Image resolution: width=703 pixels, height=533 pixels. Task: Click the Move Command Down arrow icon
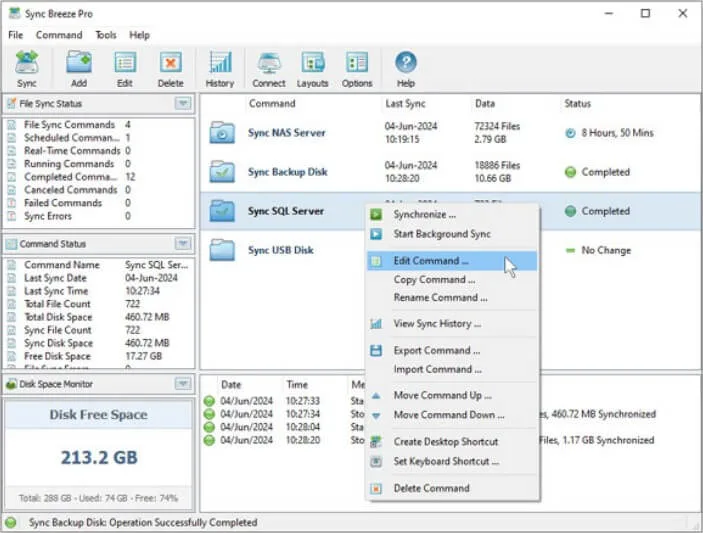(376, 416)
